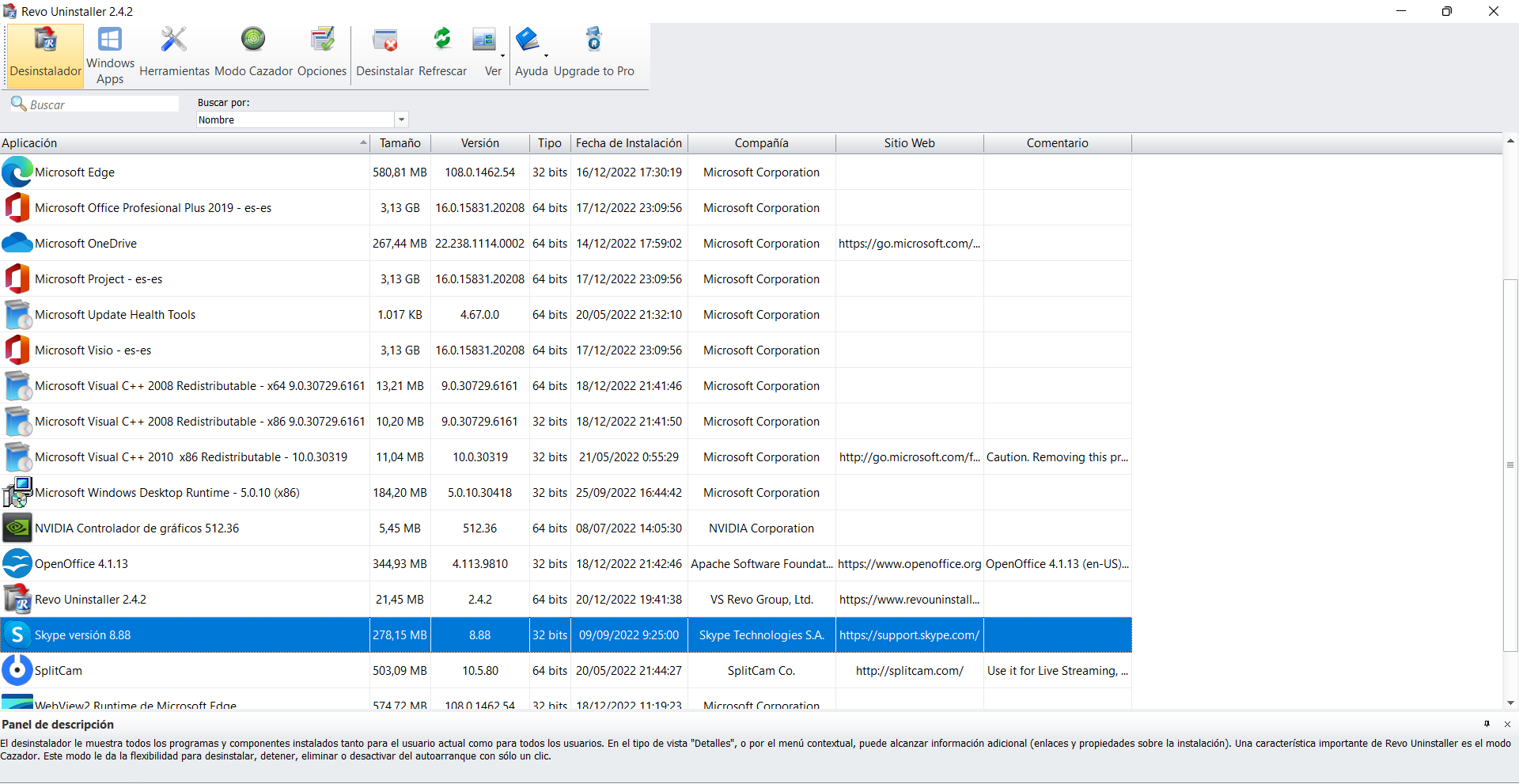
Task: Expand the Ver dropdown arrow
Action: (502, 55)
